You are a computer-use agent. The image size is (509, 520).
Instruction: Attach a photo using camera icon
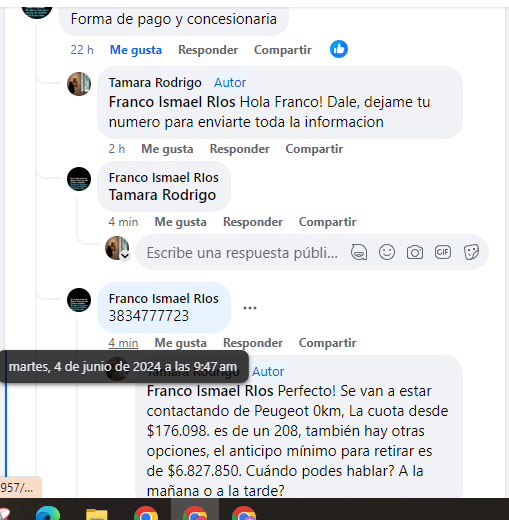[x=415, y=252]
